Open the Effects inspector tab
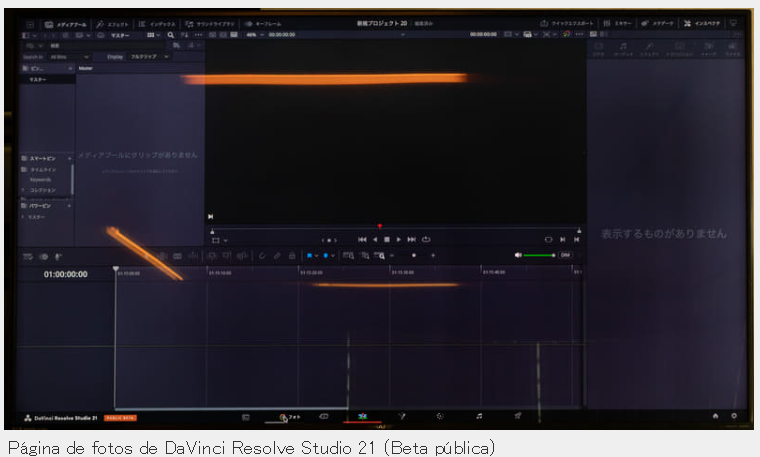 [x=649, y=49]
